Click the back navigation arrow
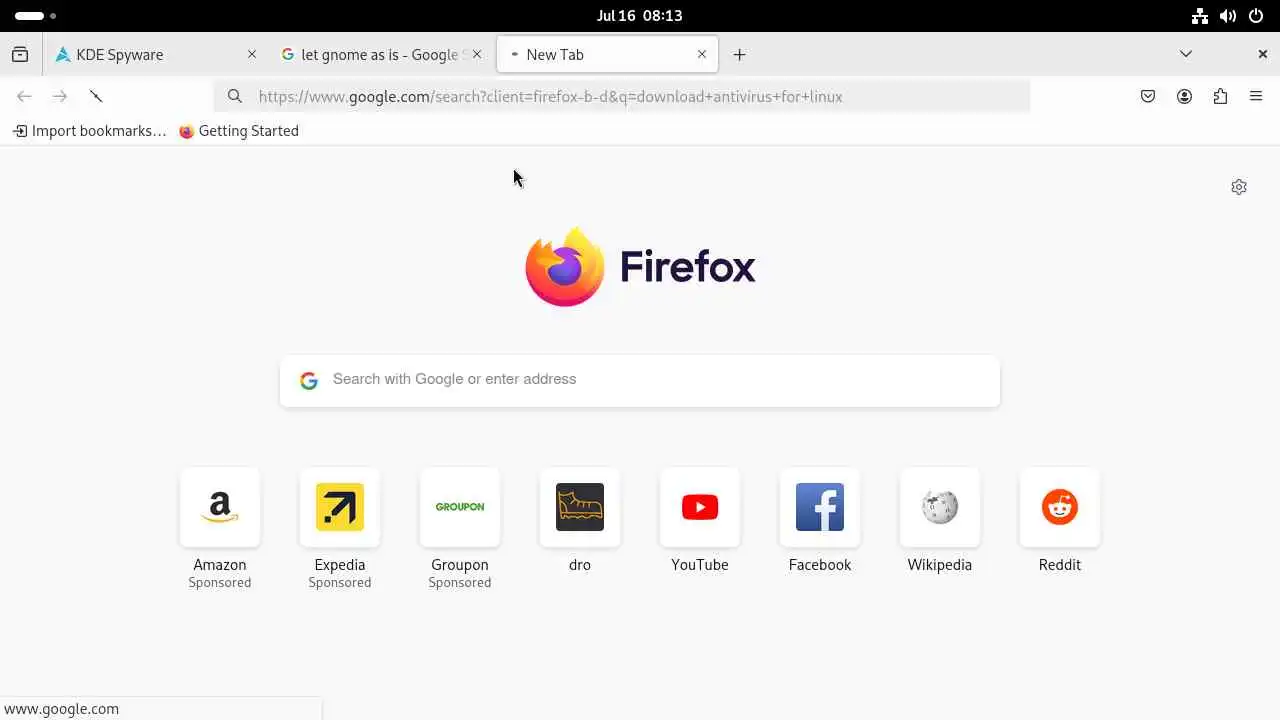 pyautogui.click(x=24, y=96)
